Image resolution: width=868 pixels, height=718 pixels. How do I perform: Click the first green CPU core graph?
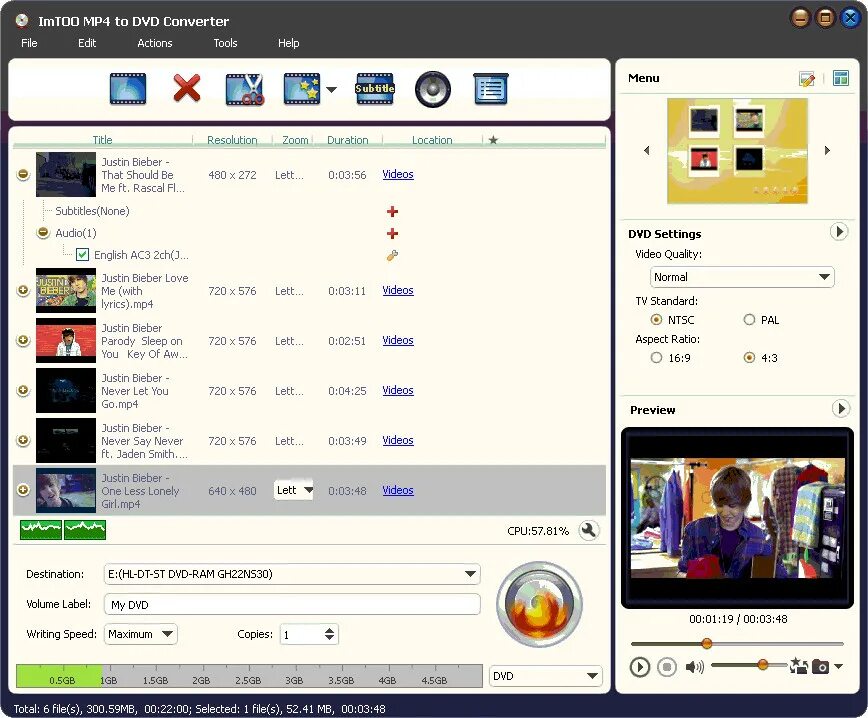pos(40,529)
